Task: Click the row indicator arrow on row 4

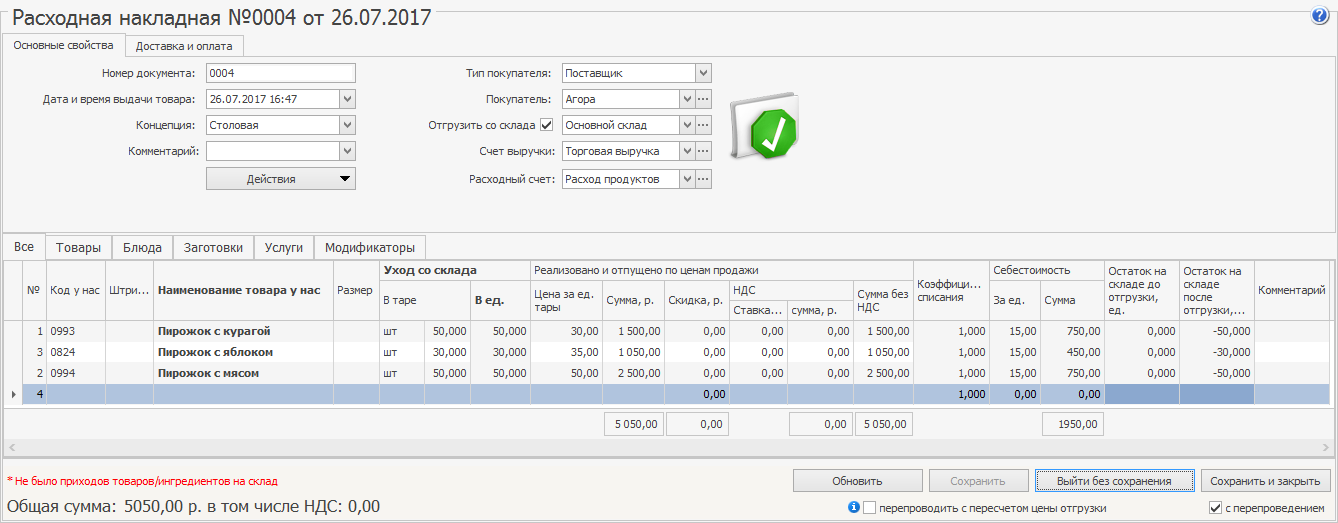Action: [x=13, y=395]
